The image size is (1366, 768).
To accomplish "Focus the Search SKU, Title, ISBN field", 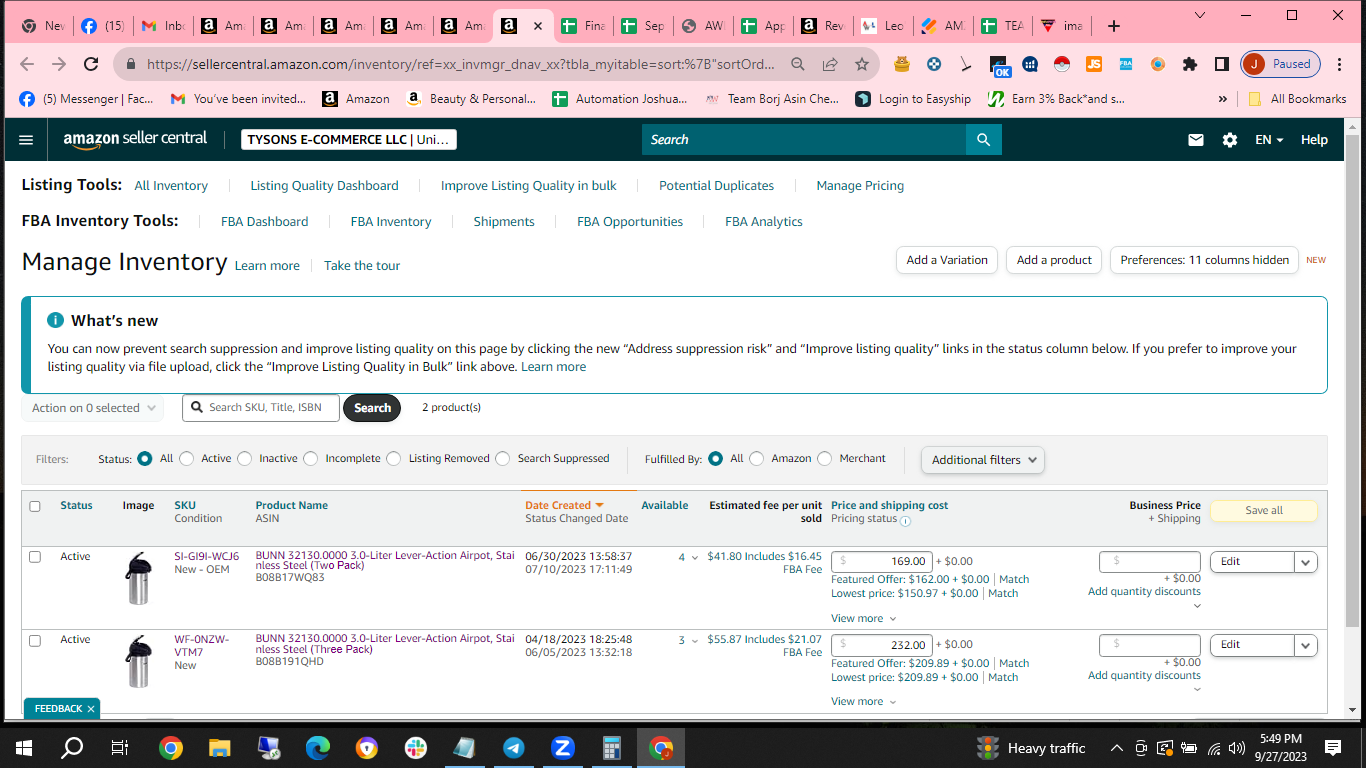I will [x=261, y=408].
